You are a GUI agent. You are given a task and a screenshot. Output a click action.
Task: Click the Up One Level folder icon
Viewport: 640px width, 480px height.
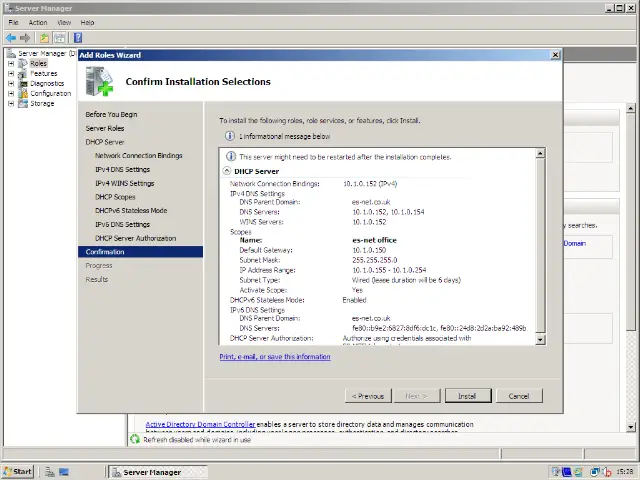pos(44,38)
